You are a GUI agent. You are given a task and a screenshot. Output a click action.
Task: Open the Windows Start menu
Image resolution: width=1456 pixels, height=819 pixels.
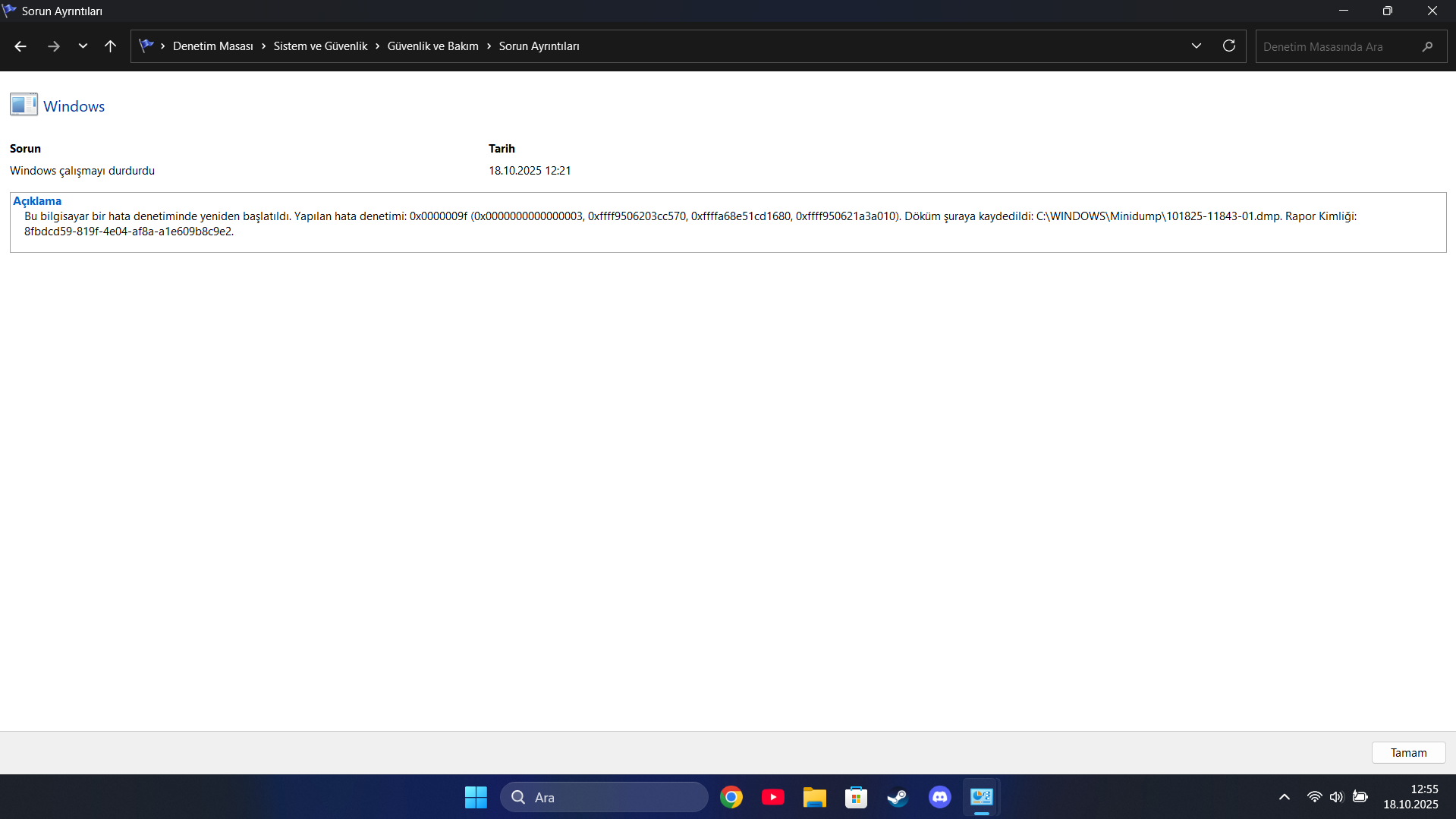(x=476, y=797)
